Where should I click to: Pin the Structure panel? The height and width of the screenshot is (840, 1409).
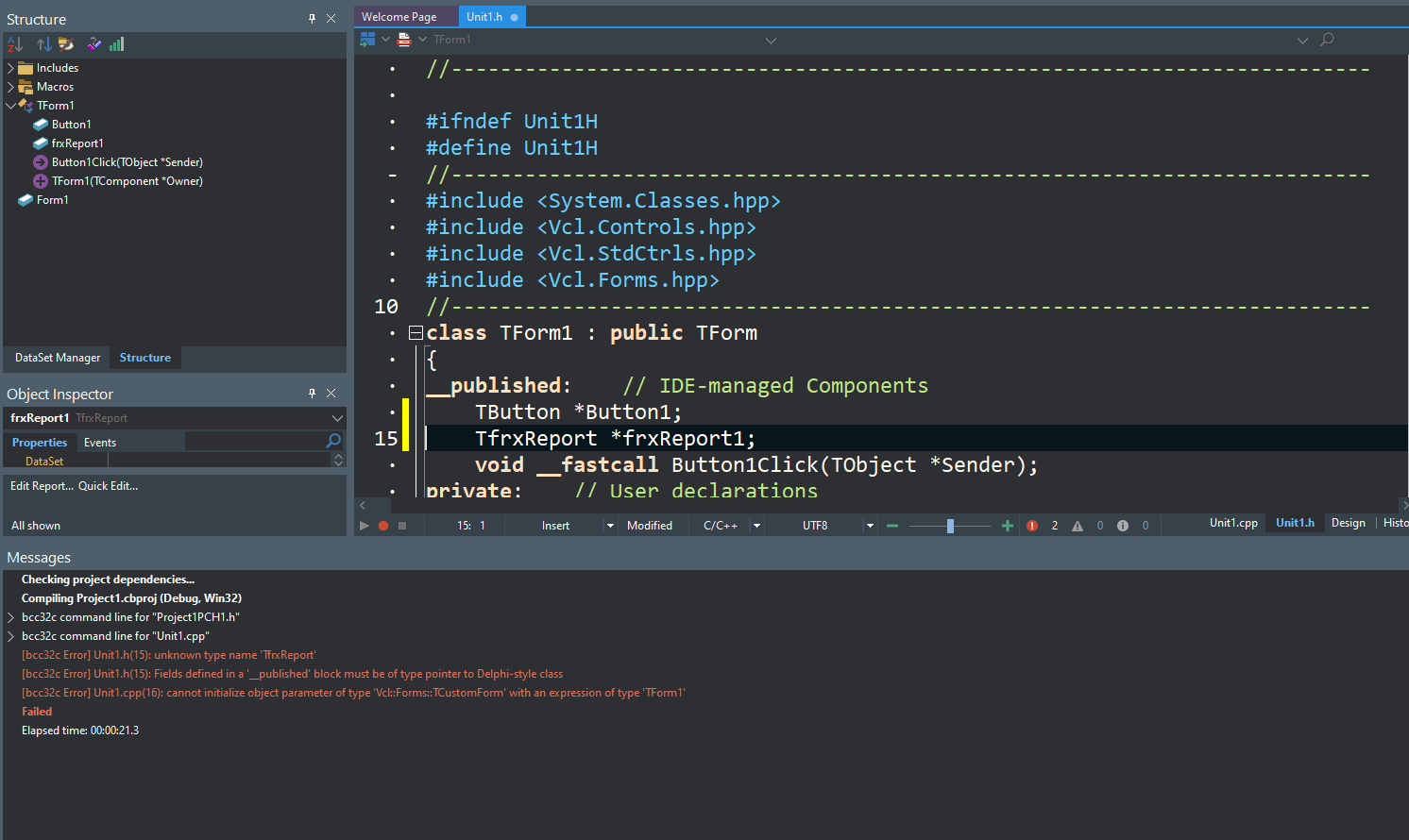pyautogui.click(x=312, y=18)
